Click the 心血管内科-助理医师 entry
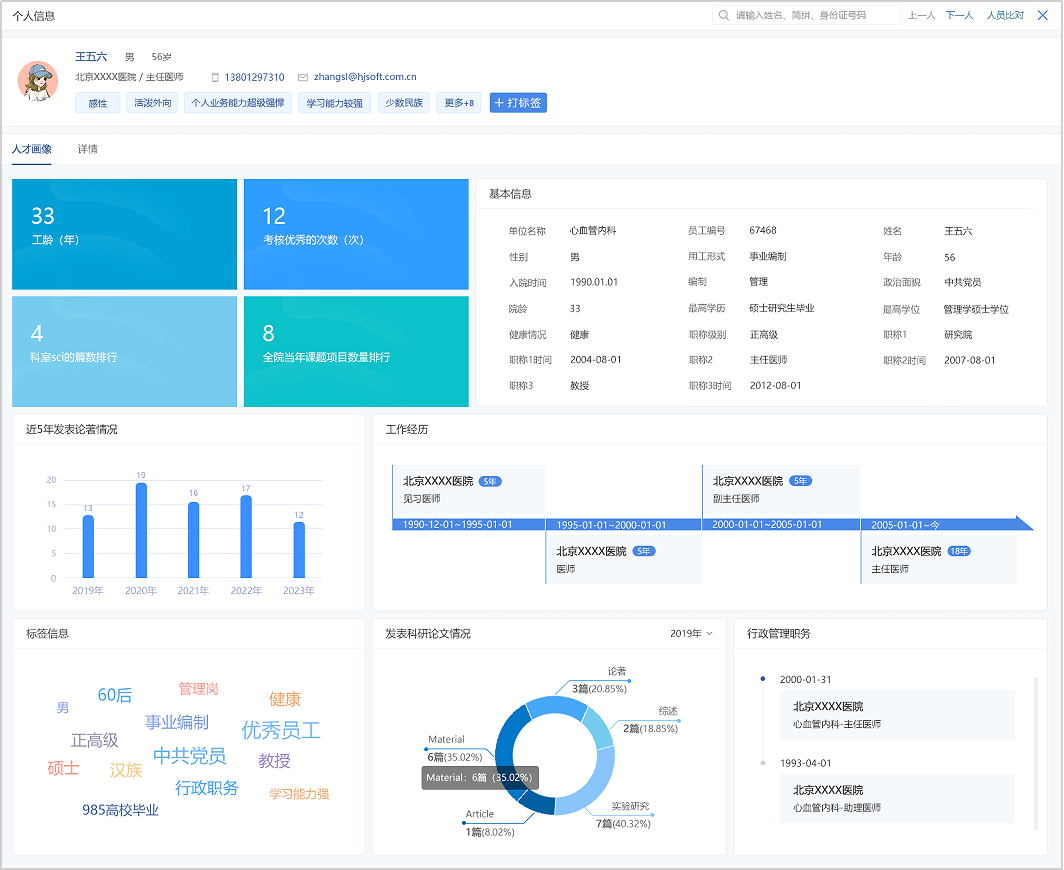Screen dimensions: 1064x870 click(897, 798)
